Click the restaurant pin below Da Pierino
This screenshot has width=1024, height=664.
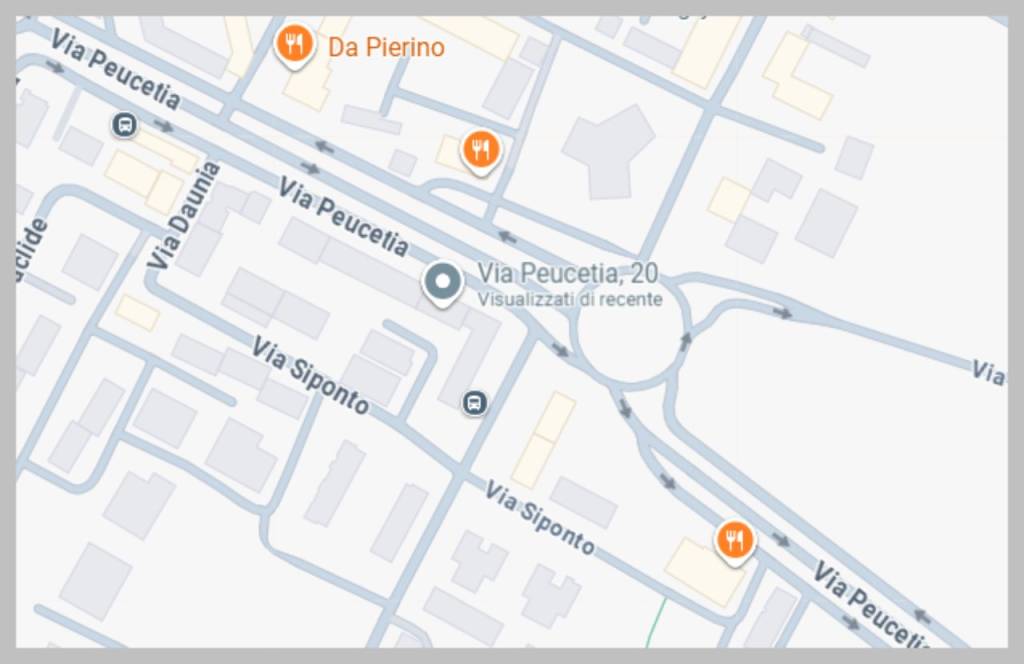481,151
